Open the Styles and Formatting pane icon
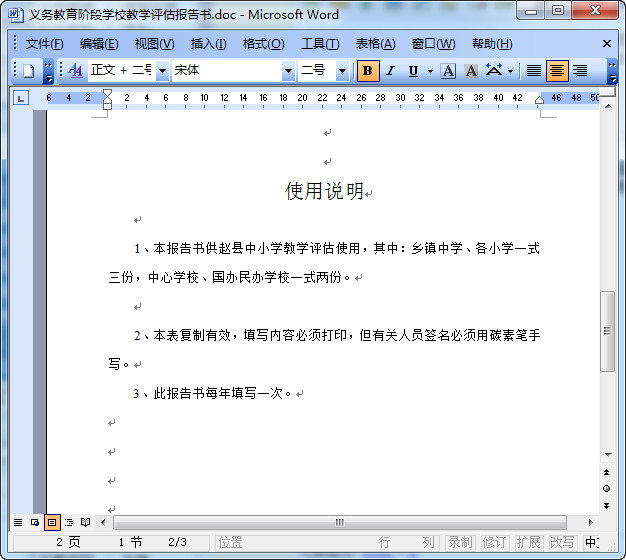This screenshot has height=560, width=626. 75,71
